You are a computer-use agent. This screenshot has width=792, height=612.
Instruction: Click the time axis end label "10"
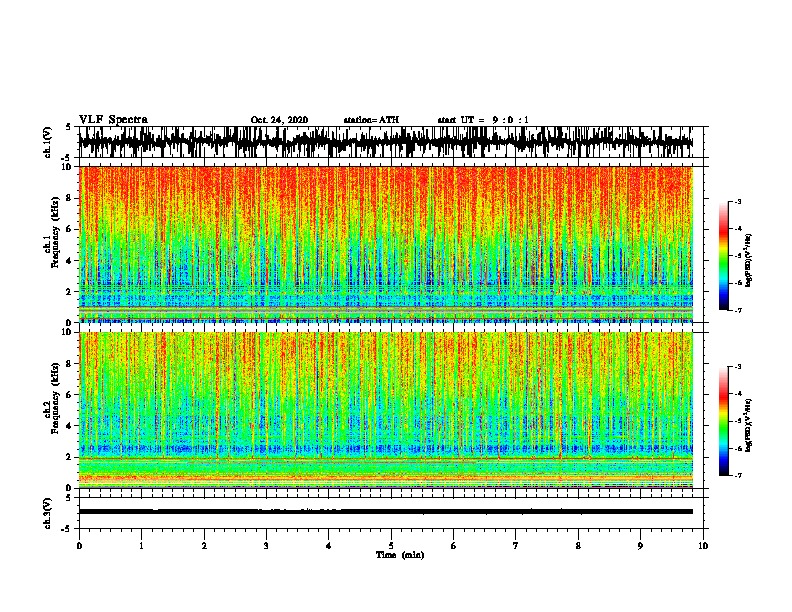coord(703,546)
